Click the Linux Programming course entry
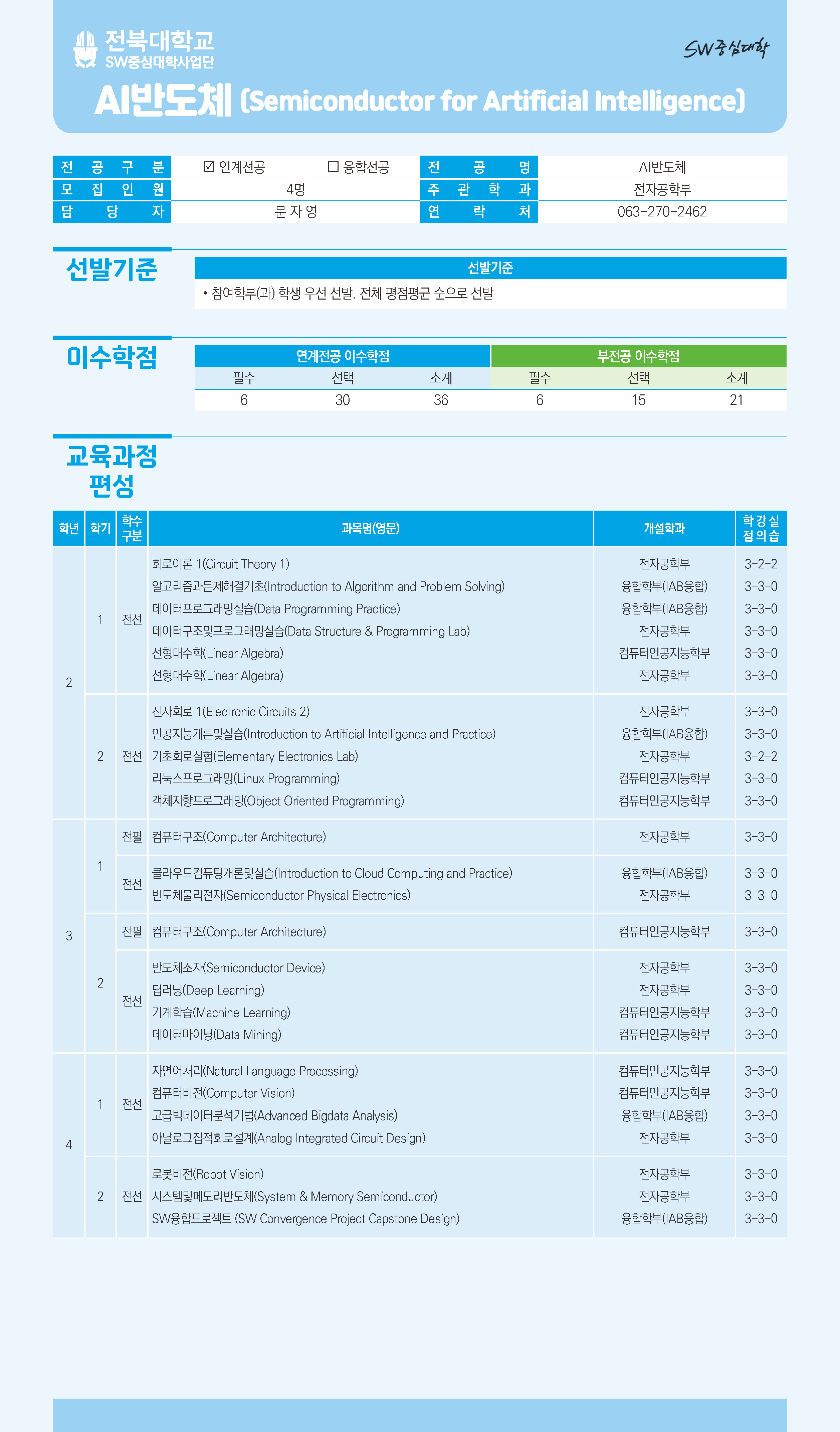The image size is (840, 1432). tap(245, 778)
